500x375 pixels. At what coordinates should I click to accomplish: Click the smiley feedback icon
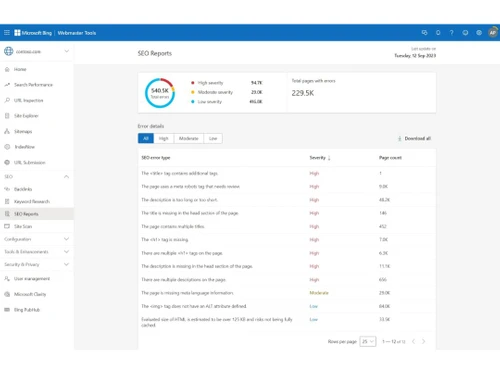coord(465,33)
